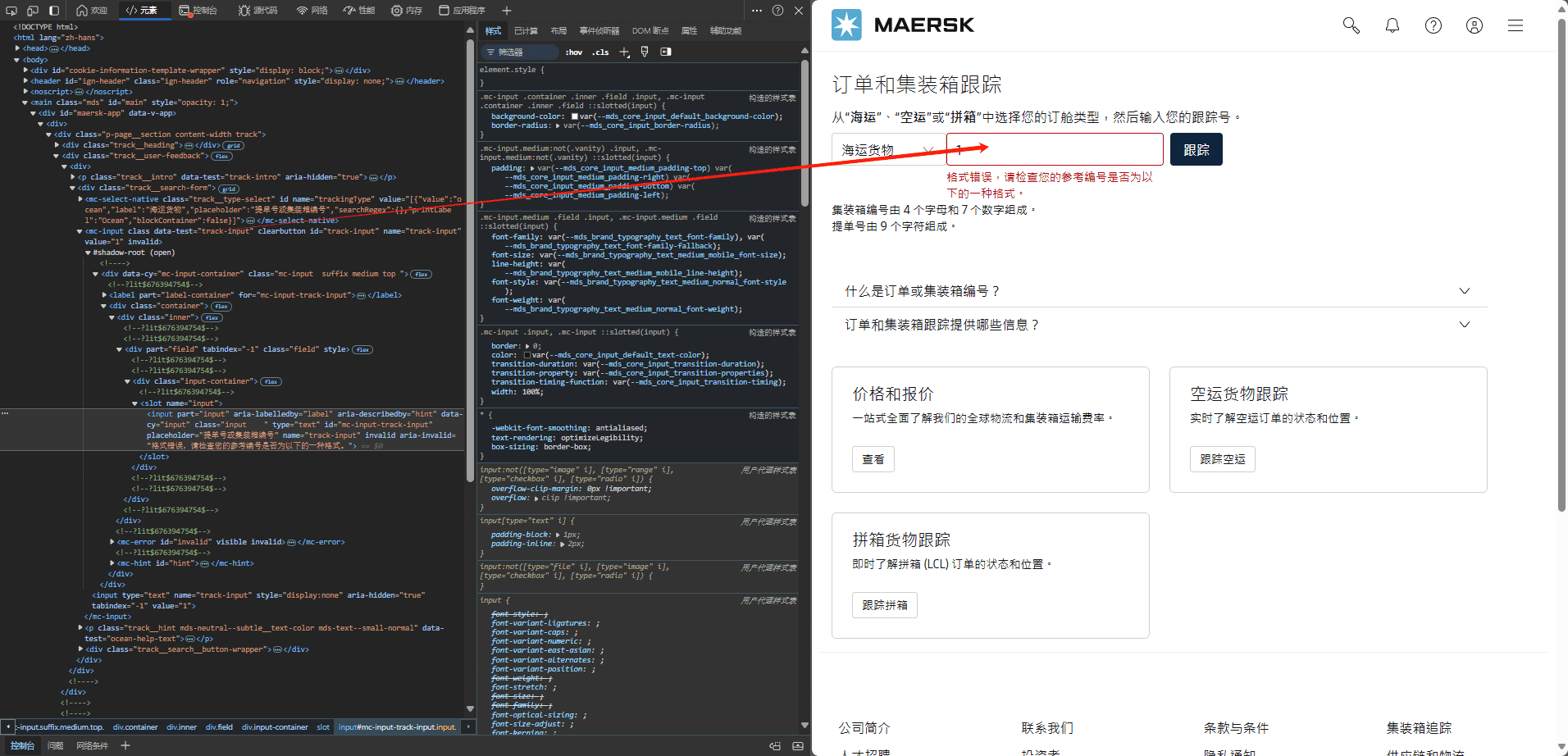The image size is (1568, 756).
Task: Collapse the main mds node
Action: (x=25, y=102)
